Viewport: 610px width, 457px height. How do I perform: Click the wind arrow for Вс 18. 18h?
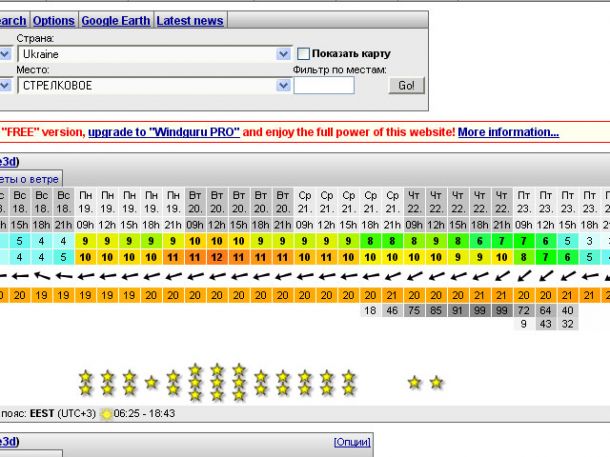click(41, 275)
